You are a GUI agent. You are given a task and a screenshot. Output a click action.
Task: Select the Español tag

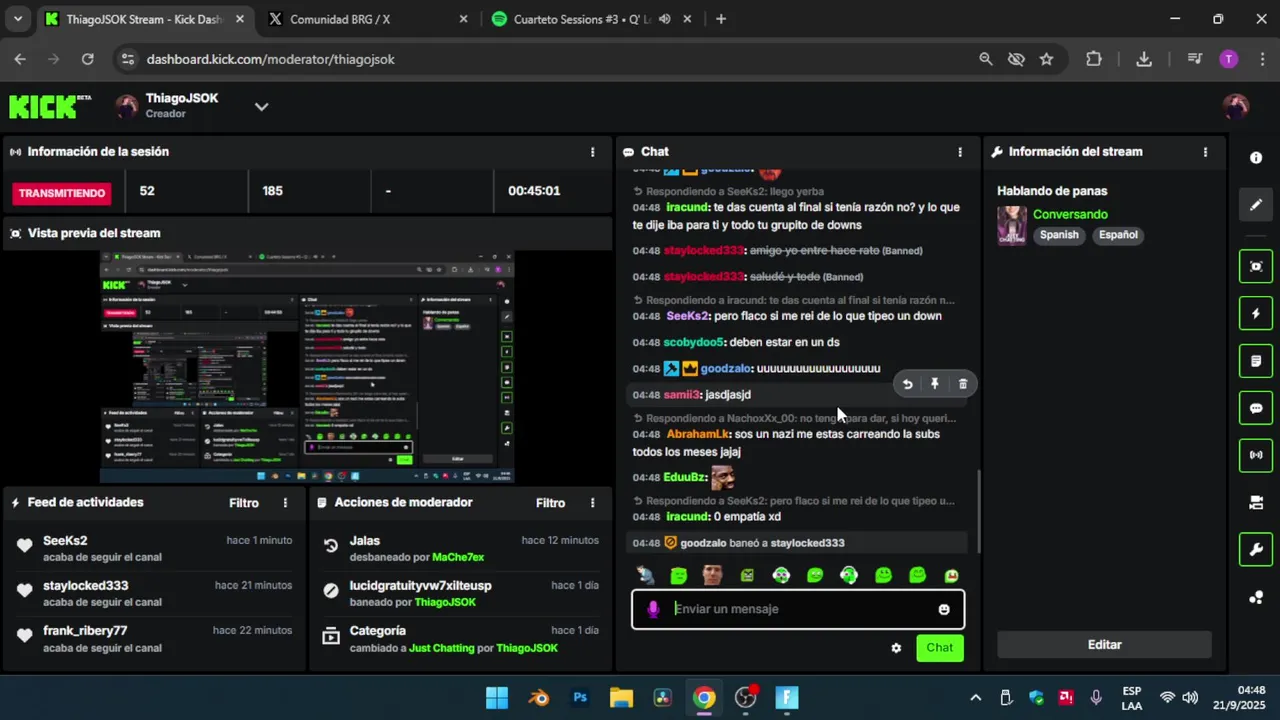[1118, 235]
